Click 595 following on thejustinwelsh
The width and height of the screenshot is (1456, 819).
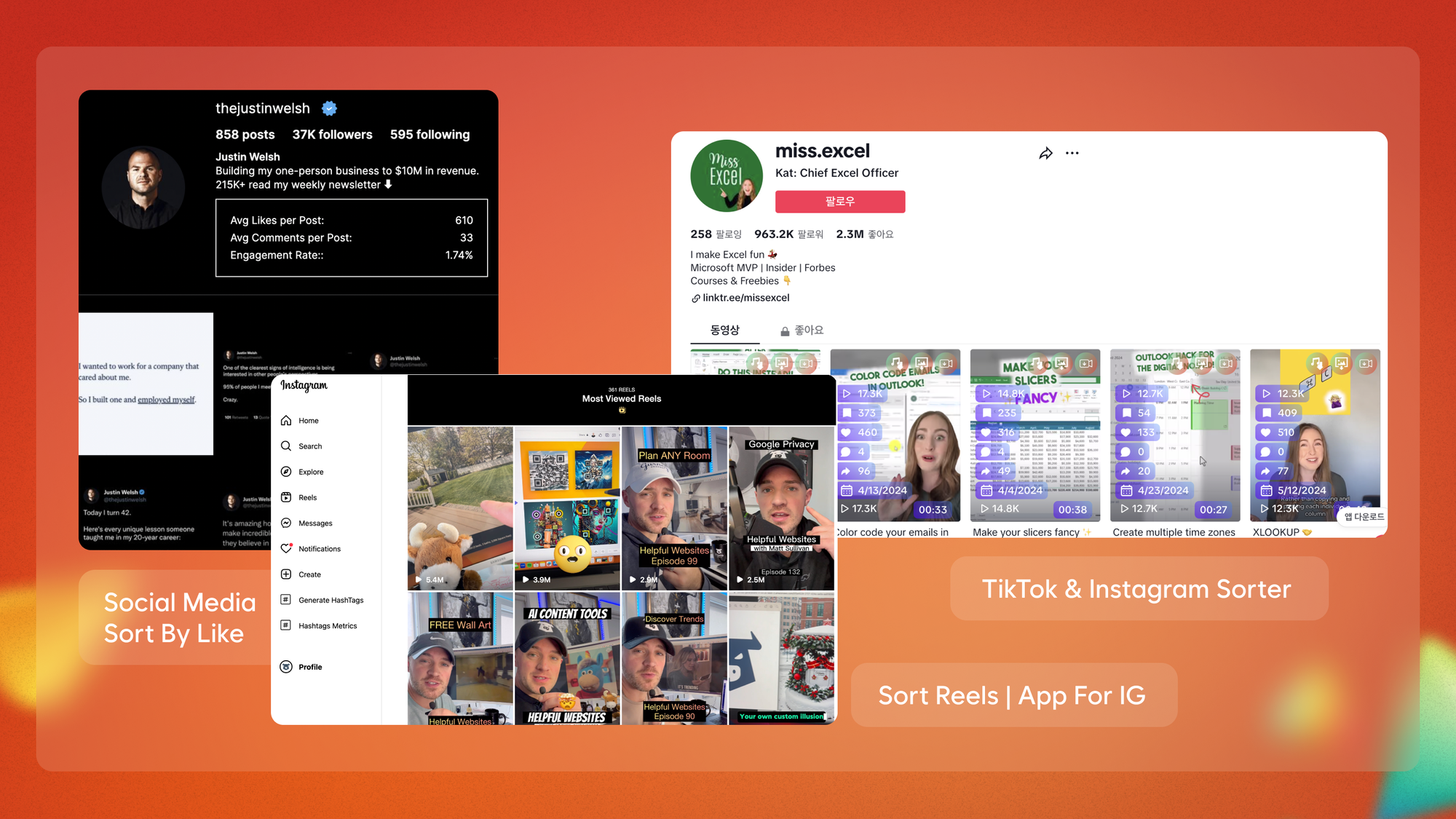click(x=430, y=135)
